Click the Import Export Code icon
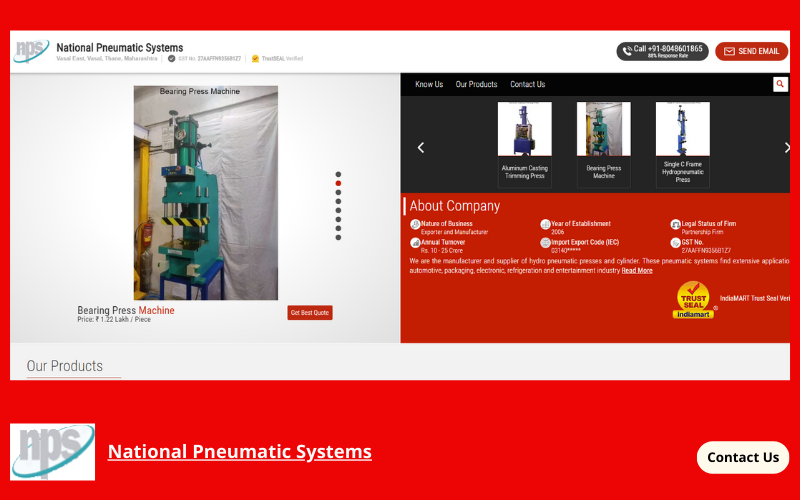The height and width of the screenshot is (500, 800). [545, 243]
